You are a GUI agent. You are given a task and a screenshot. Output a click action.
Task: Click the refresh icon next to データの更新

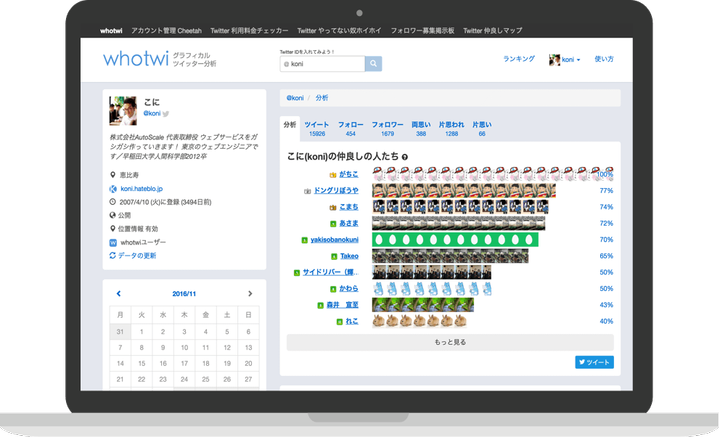pos(112,255)
